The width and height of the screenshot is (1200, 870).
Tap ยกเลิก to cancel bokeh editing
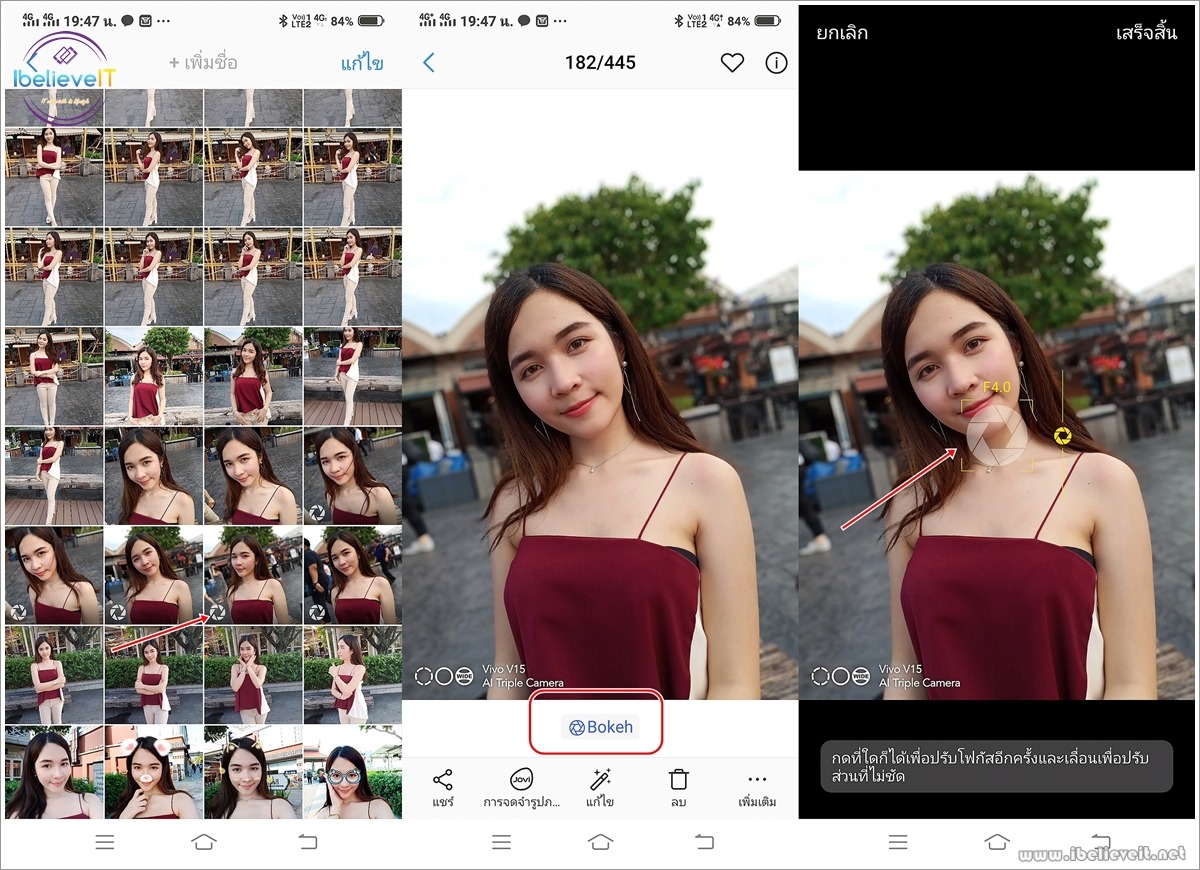click(x=842, y=33)
